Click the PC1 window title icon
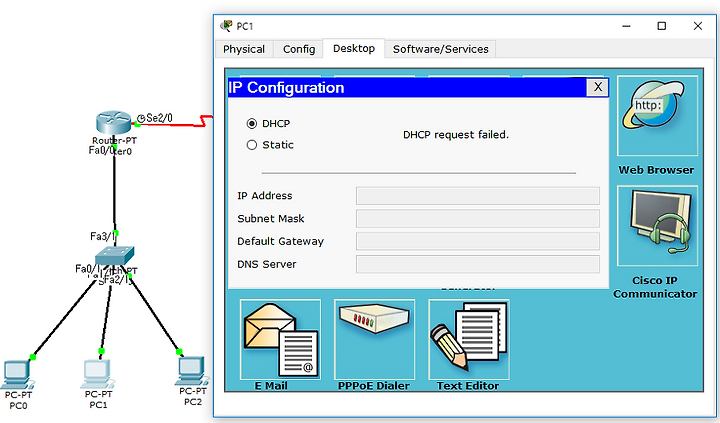 [226, 26]
